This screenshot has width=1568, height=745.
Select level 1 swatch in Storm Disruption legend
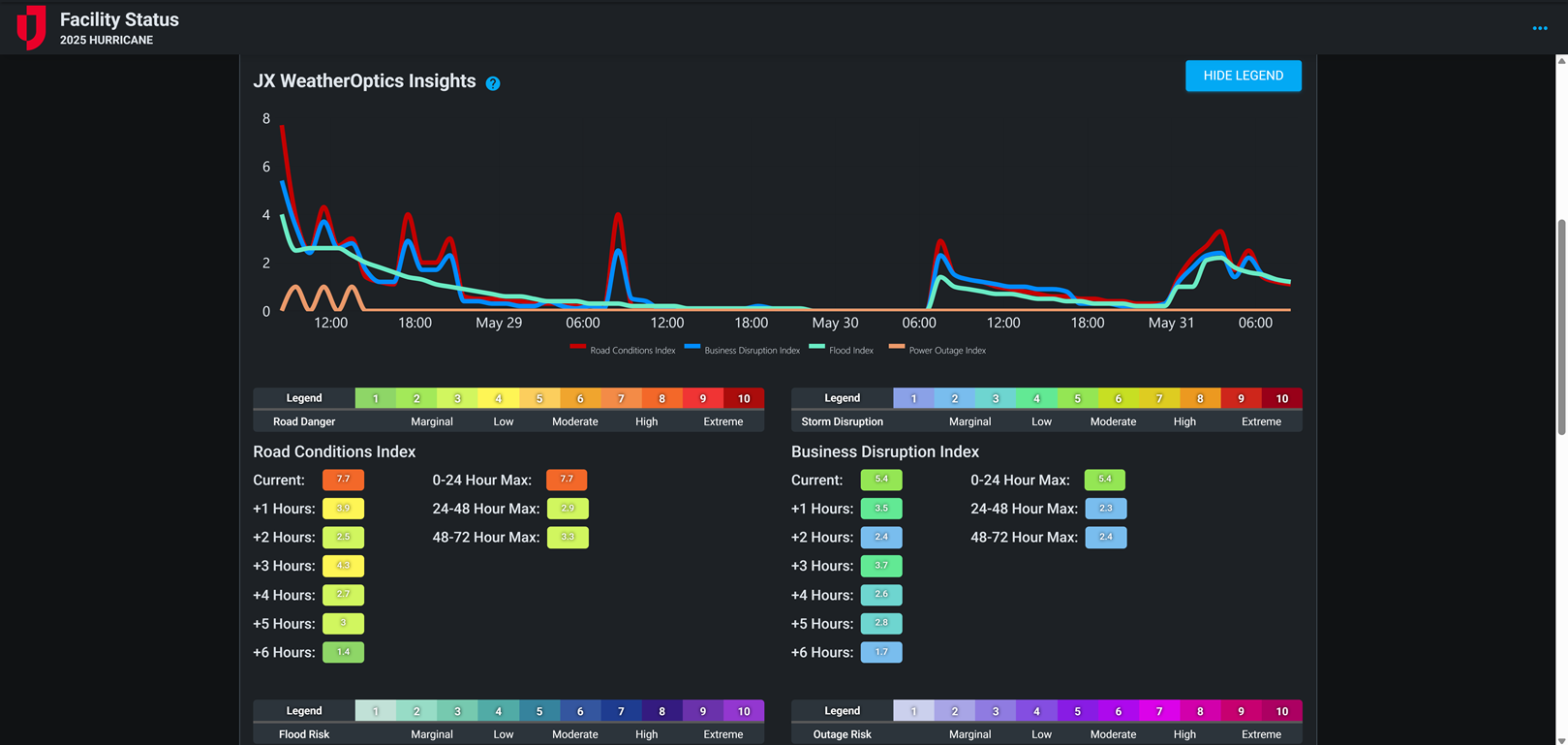point(913,398)
